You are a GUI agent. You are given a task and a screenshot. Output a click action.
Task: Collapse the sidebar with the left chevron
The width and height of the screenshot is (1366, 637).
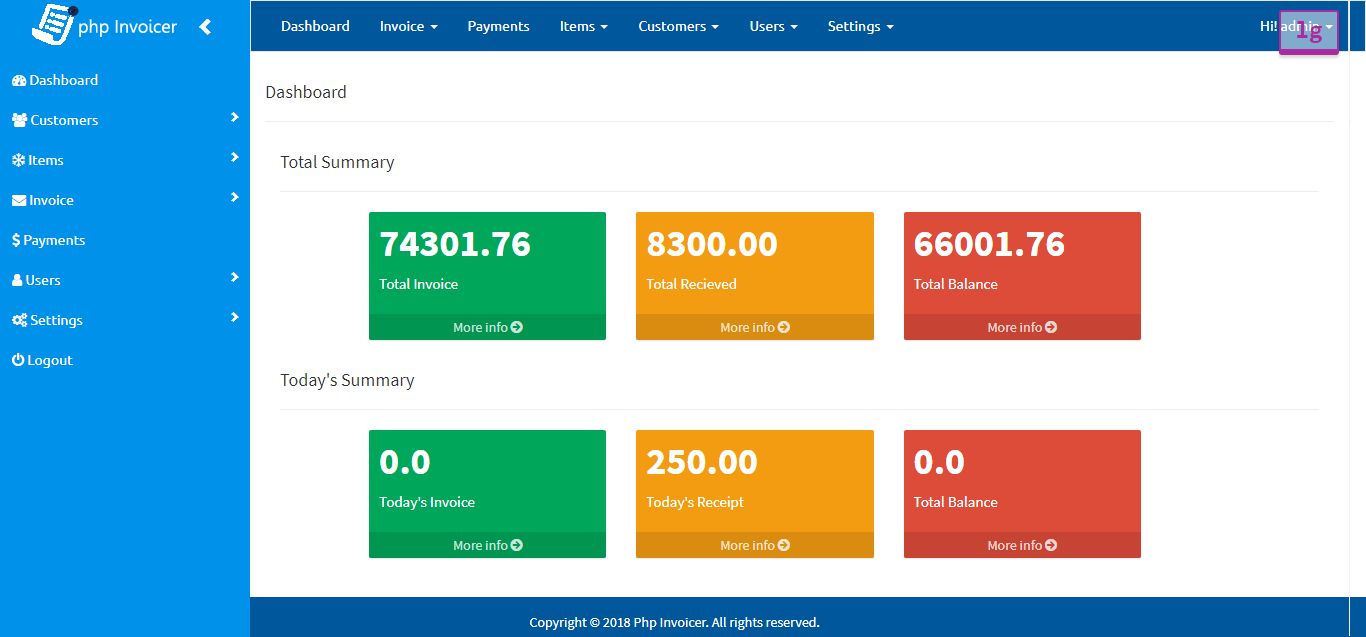click(205, 27)
